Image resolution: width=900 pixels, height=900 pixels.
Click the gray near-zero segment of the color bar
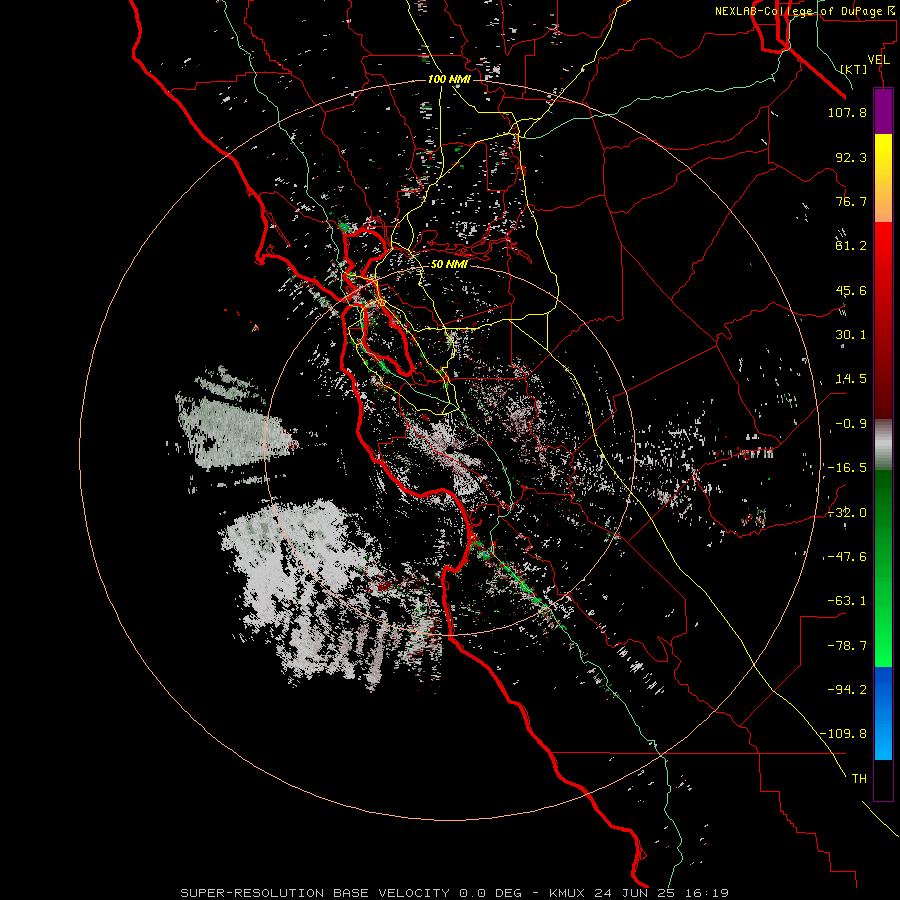[883, 445]
